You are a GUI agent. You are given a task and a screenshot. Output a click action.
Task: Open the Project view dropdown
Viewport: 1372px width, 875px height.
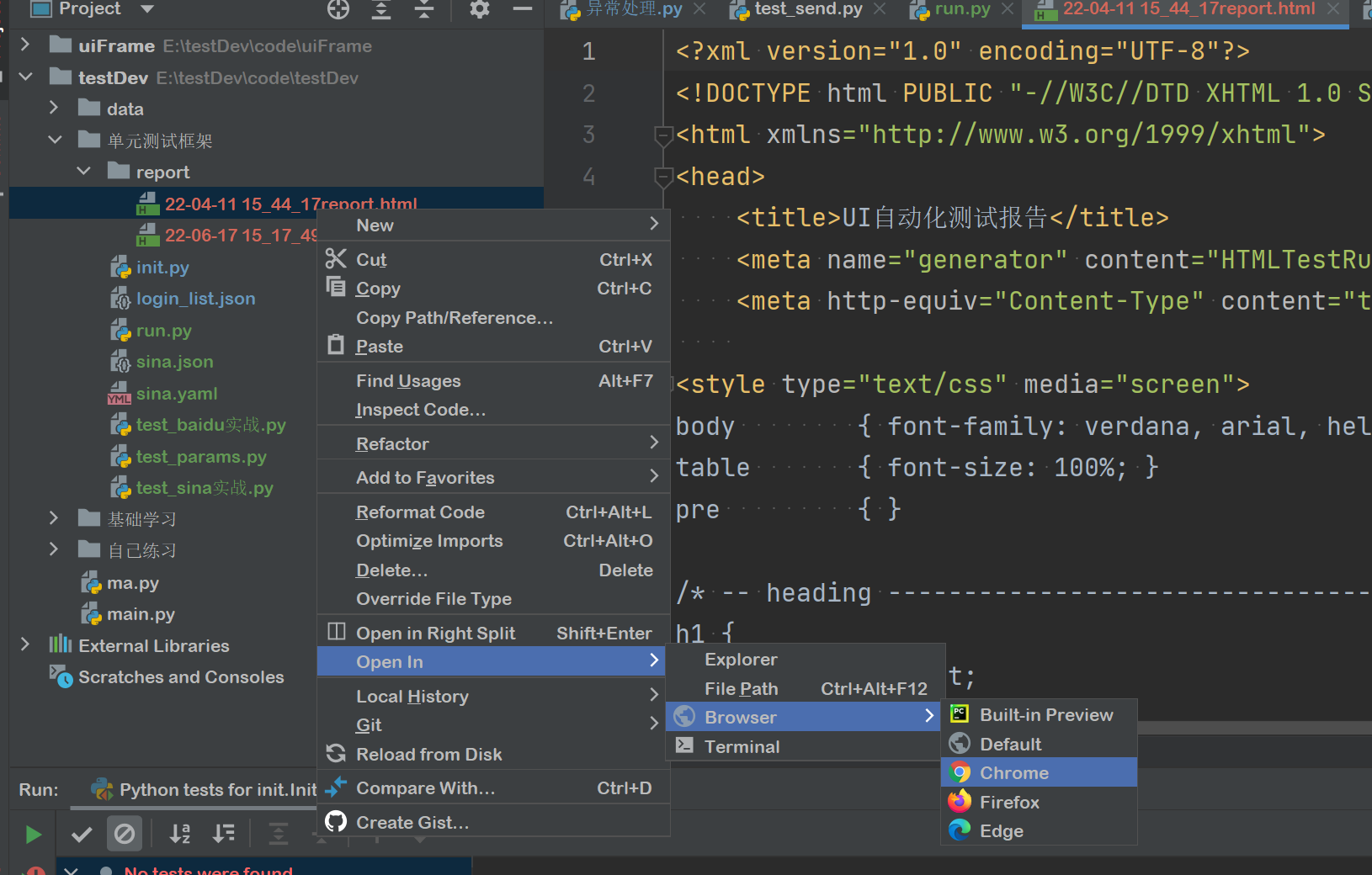(147, 9)
